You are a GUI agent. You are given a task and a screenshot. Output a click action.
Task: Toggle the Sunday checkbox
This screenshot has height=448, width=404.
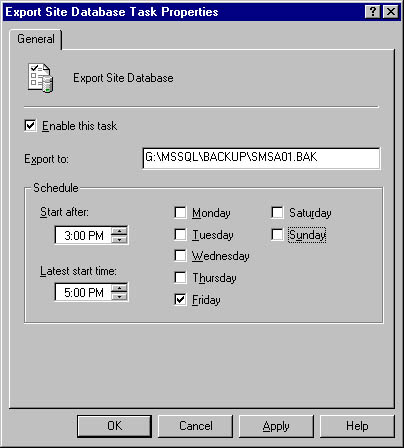click(x=277, y=235)
